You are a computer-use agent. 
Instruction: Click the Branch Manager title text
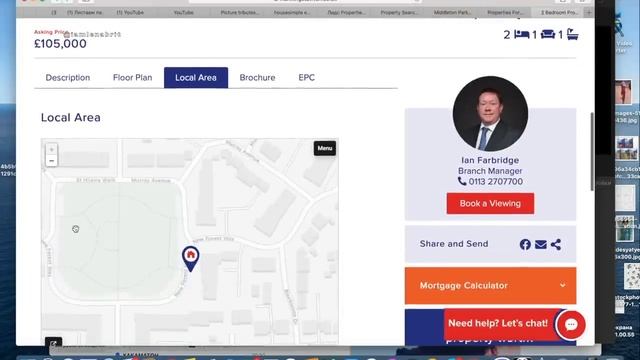point(490,171)
